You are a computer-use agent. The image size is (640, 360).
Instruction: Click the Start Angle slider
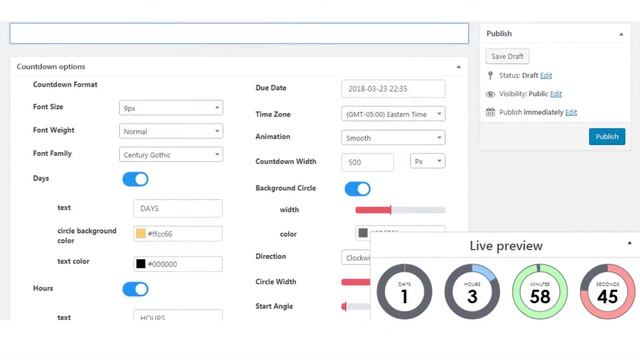pos(356,306)
